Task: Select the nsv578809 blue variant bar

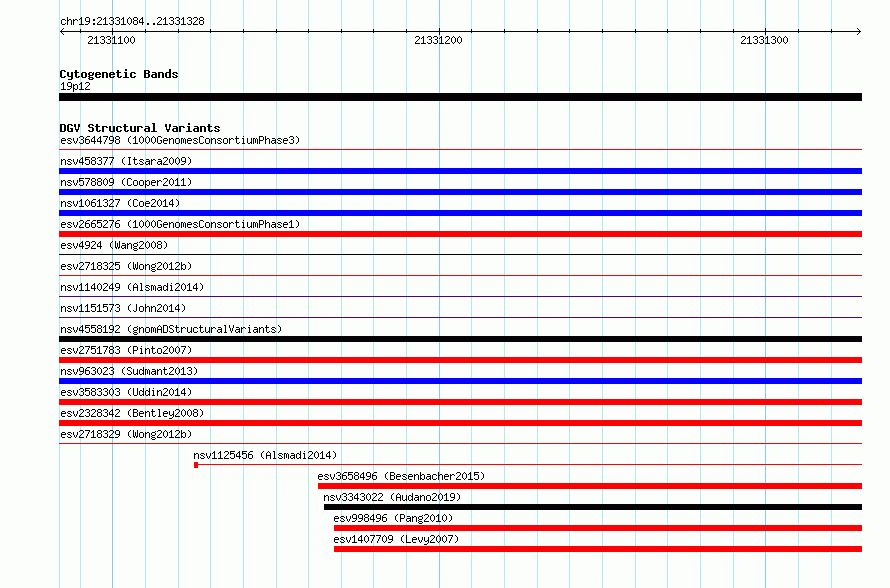Action: click(460, 192)
